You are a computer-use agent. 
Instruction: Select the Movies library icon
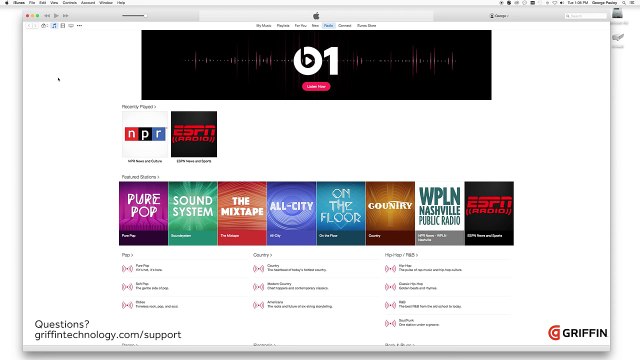pyautogui.click(x=63, y=26)
